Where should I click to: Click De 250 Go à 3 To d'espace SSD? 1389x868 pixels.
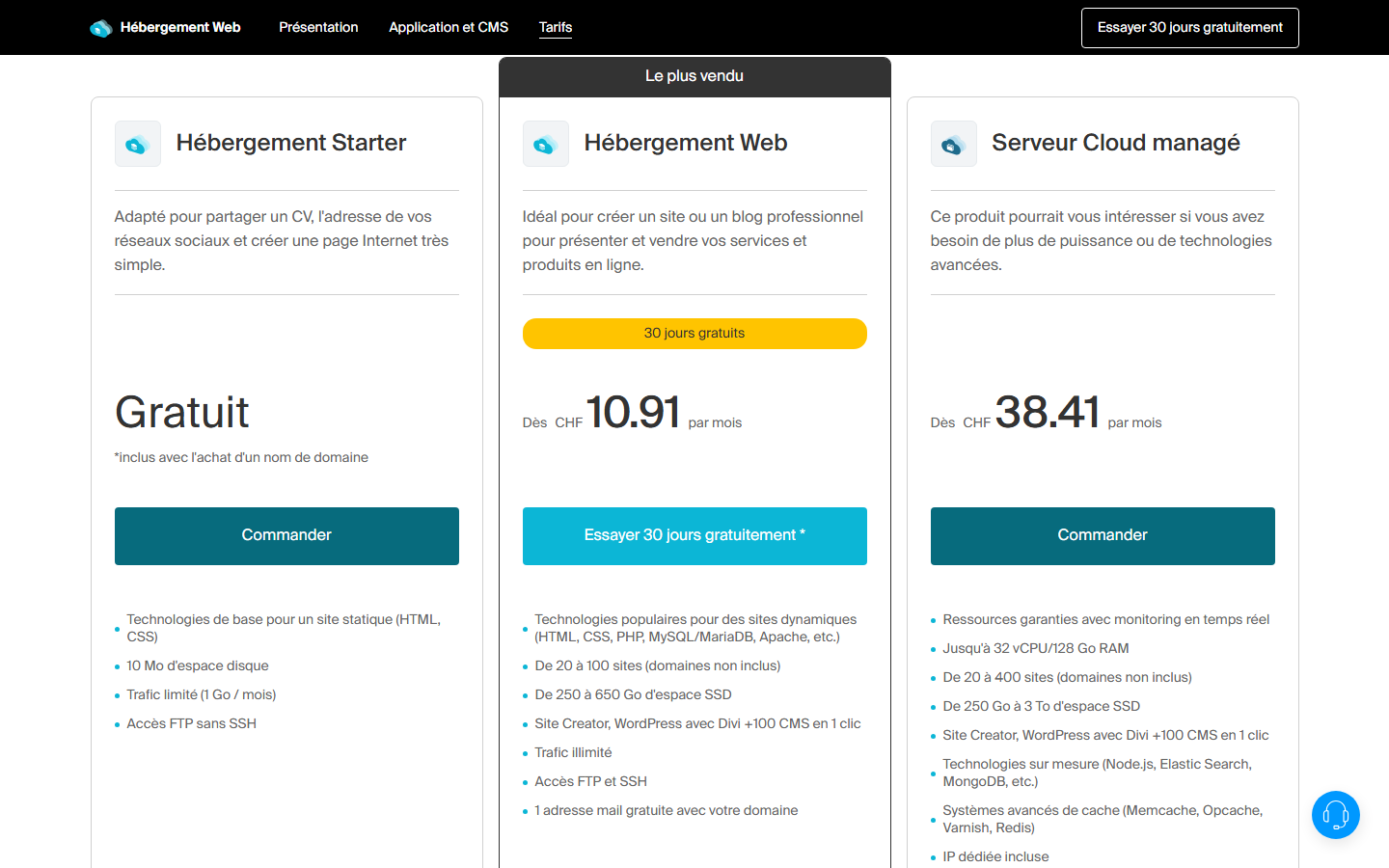pyautogui.click(x=1042, y=706)
